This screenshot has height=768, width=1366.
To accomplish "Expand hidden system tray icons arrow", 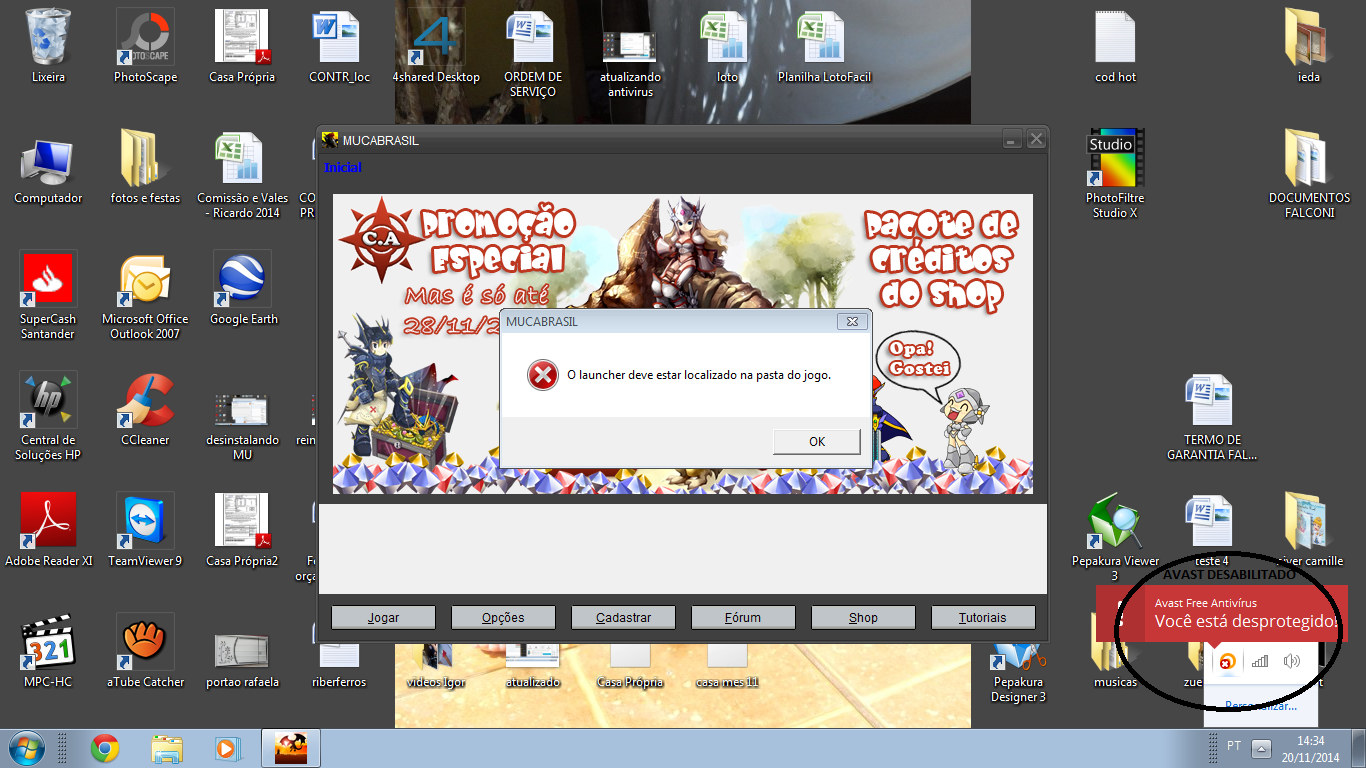I will coord(1262,748).
